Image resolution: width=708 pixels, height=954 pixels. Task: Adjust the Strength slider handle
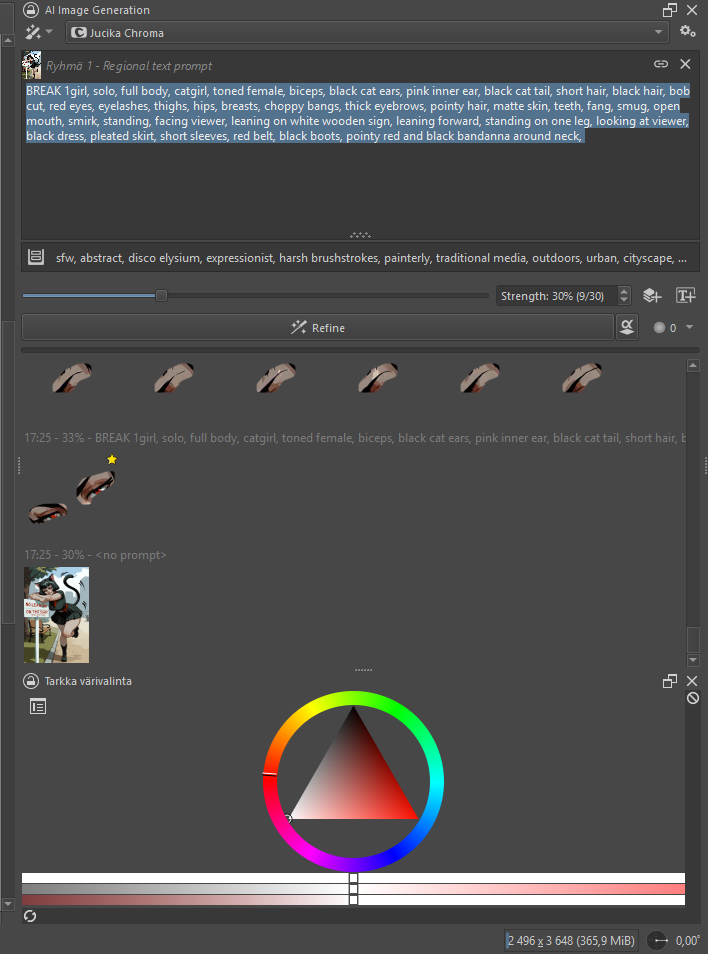tap(161, 295)
